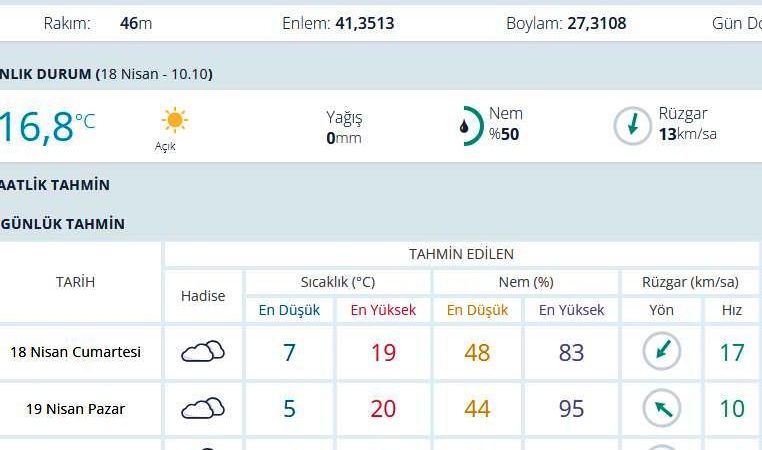
Task: Expand the Günlük Tahmin section header
Action: 63,224
